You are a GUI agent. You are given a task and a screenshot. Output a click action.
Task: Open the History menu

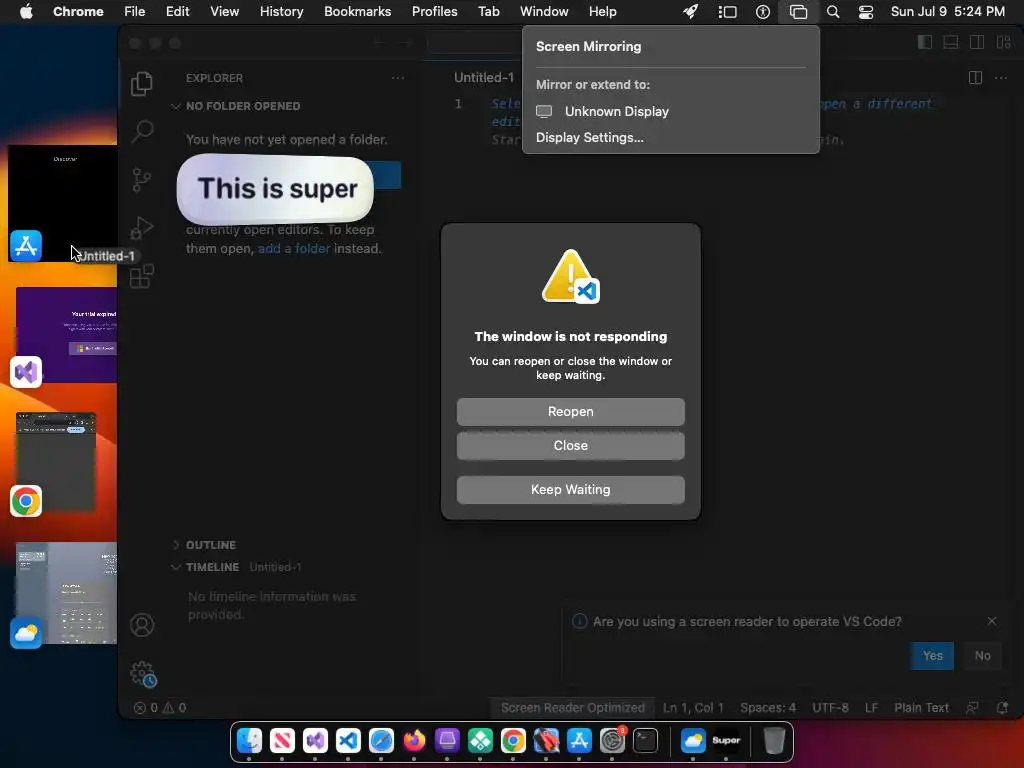coord(281,12)
